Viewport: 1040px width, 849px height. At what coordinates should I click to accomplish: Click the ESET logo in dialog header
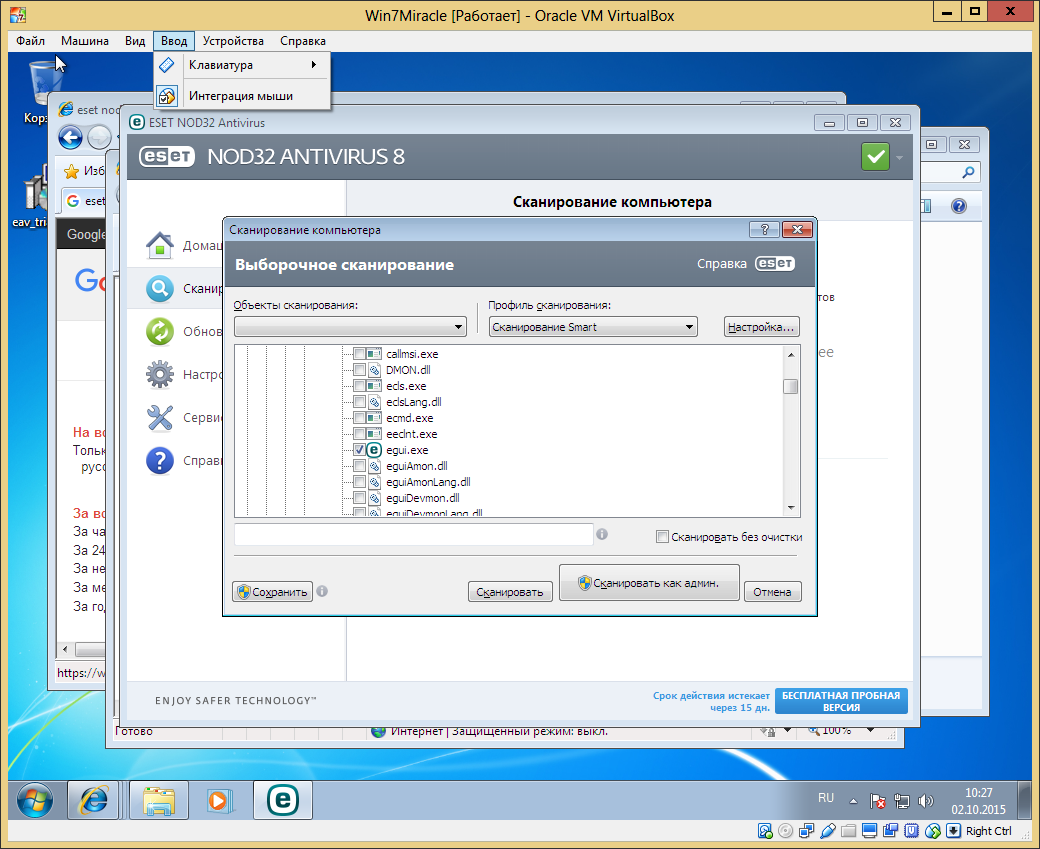coord(775,263)
